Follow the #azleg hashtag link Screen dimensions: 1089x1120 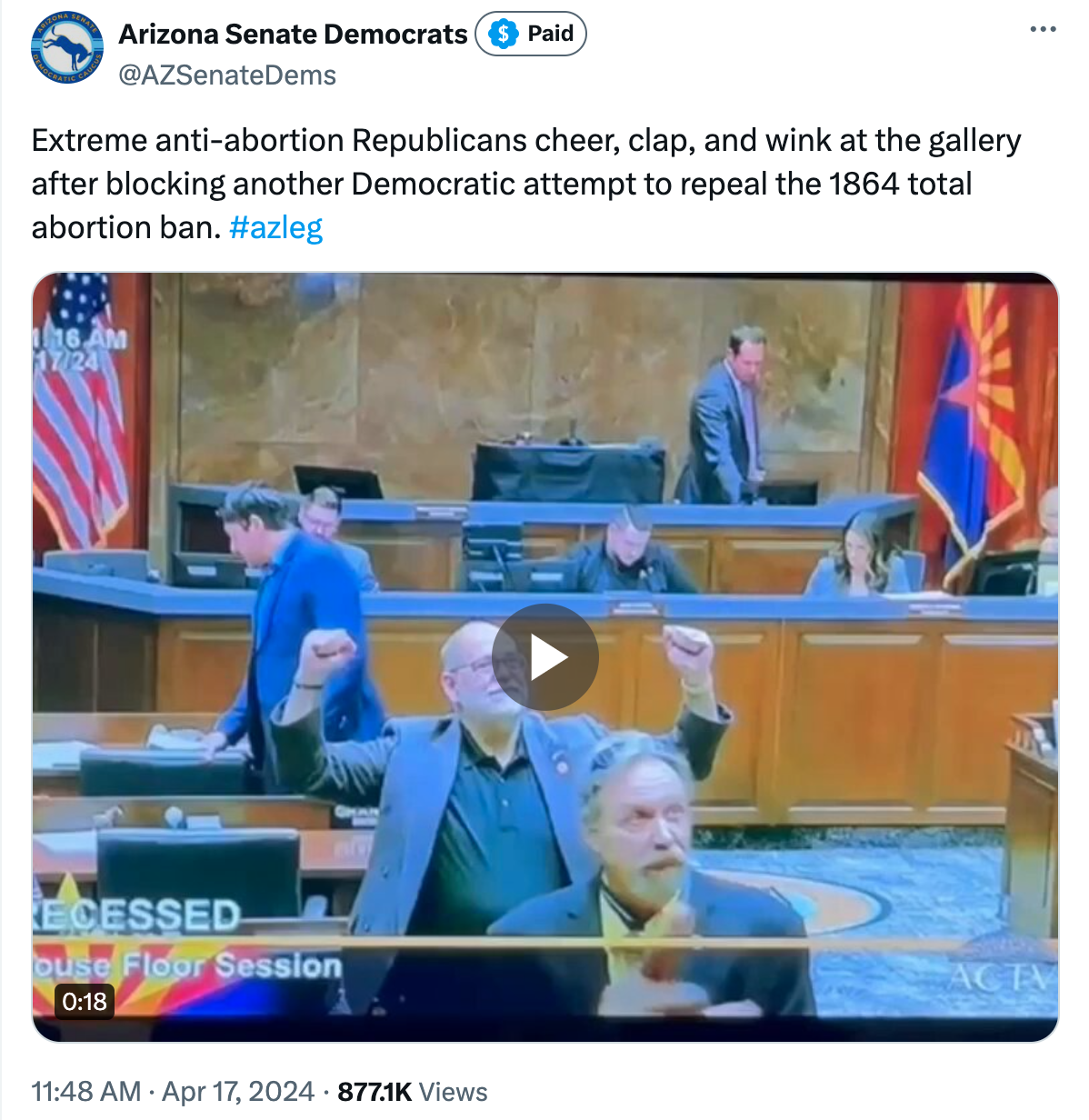click(276, 226)
